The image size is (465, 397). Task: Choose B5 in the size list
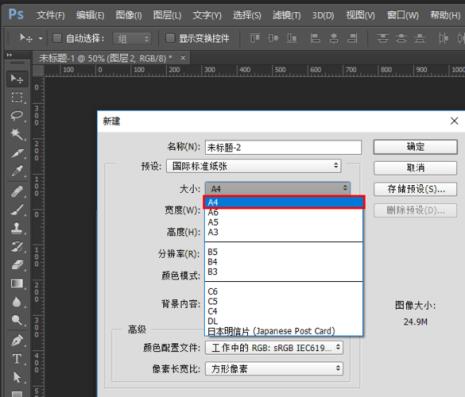pyautogui.click(x=284, y=252)
